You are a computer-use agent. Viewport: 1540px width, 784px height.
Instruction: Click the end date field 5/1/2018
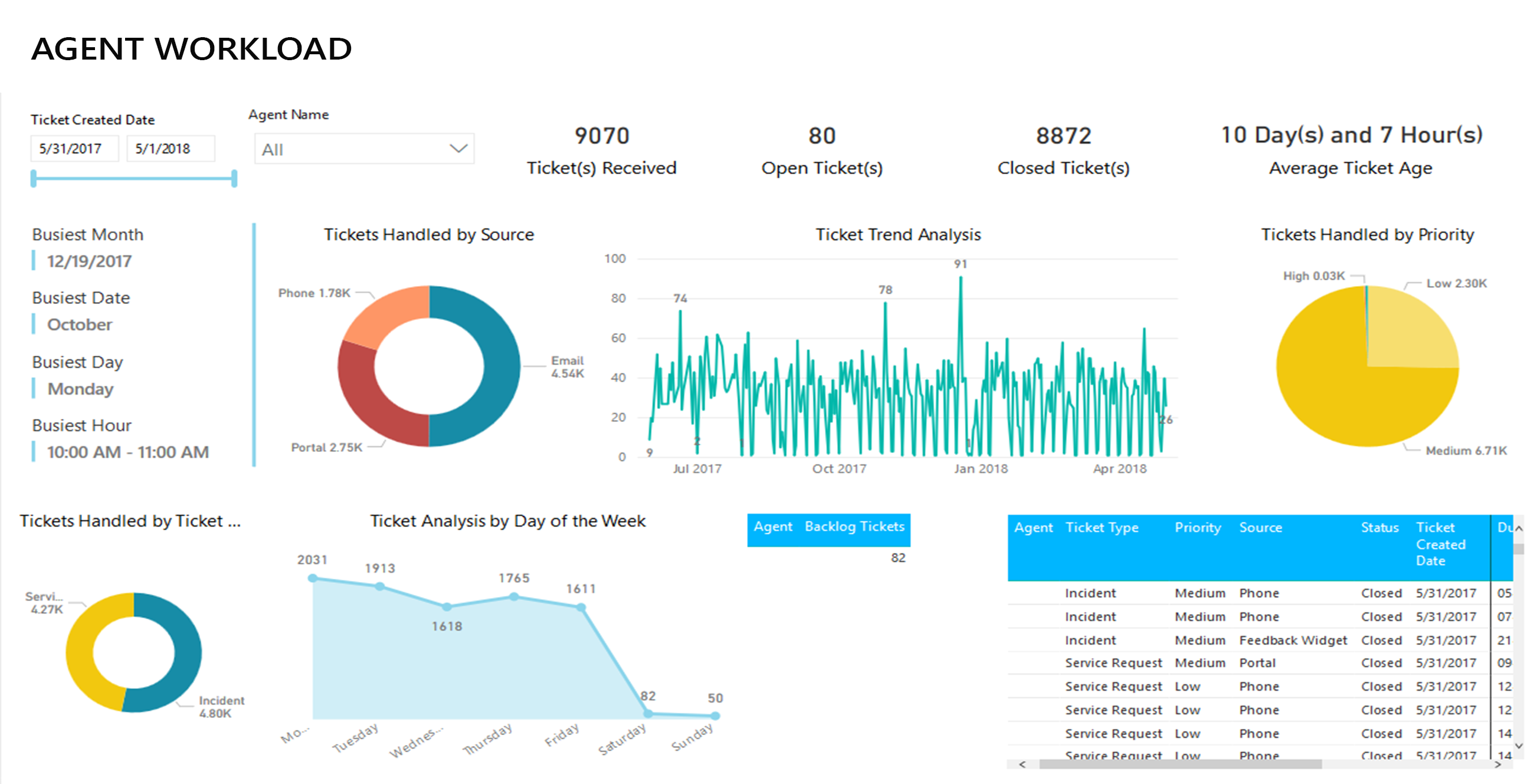coord(170,149)
